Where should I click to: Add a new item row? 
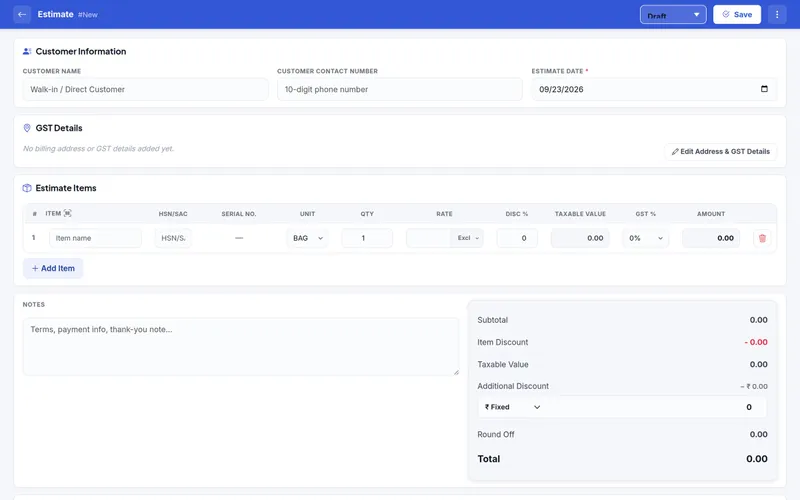tap(53, 268)
